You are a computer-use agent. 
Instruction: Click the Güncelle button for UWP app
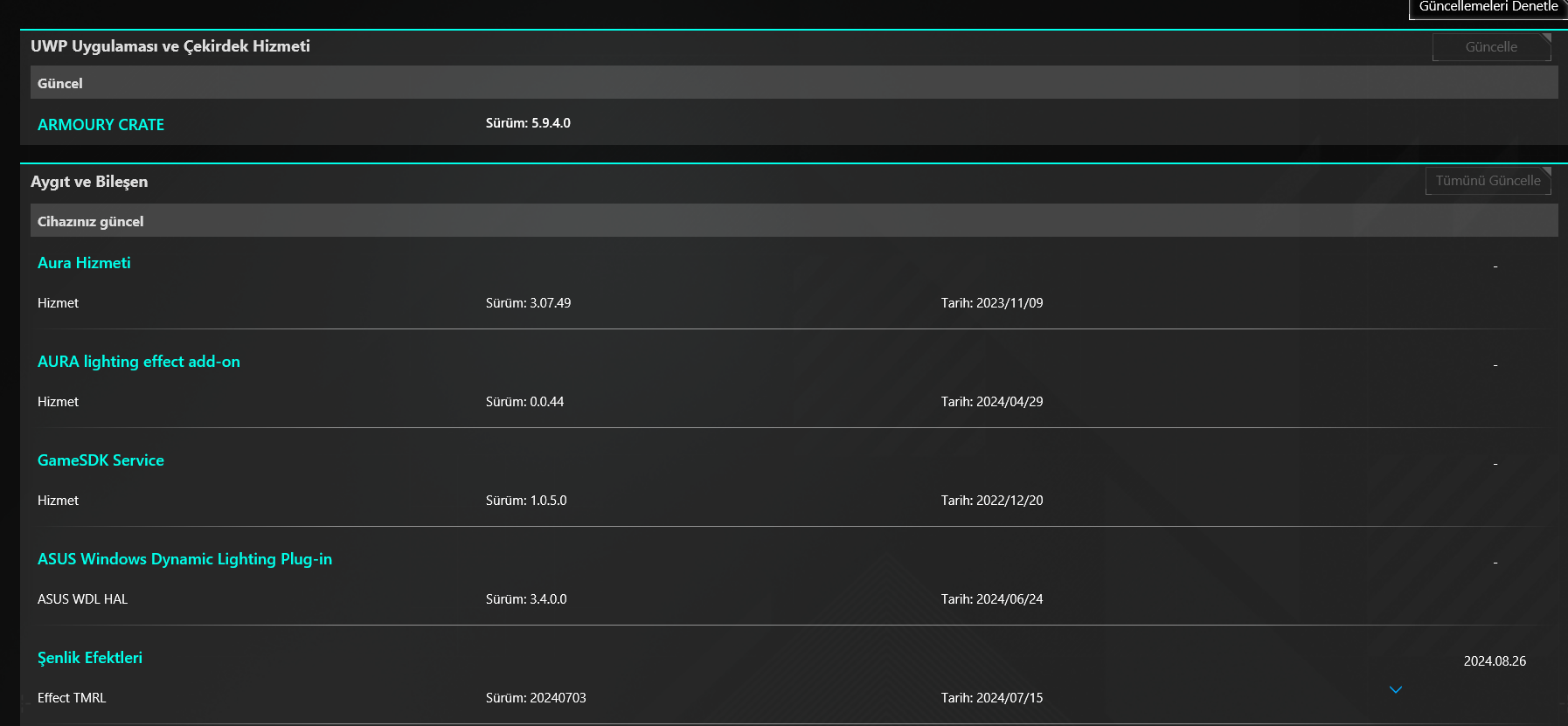tap(1491, 47)
